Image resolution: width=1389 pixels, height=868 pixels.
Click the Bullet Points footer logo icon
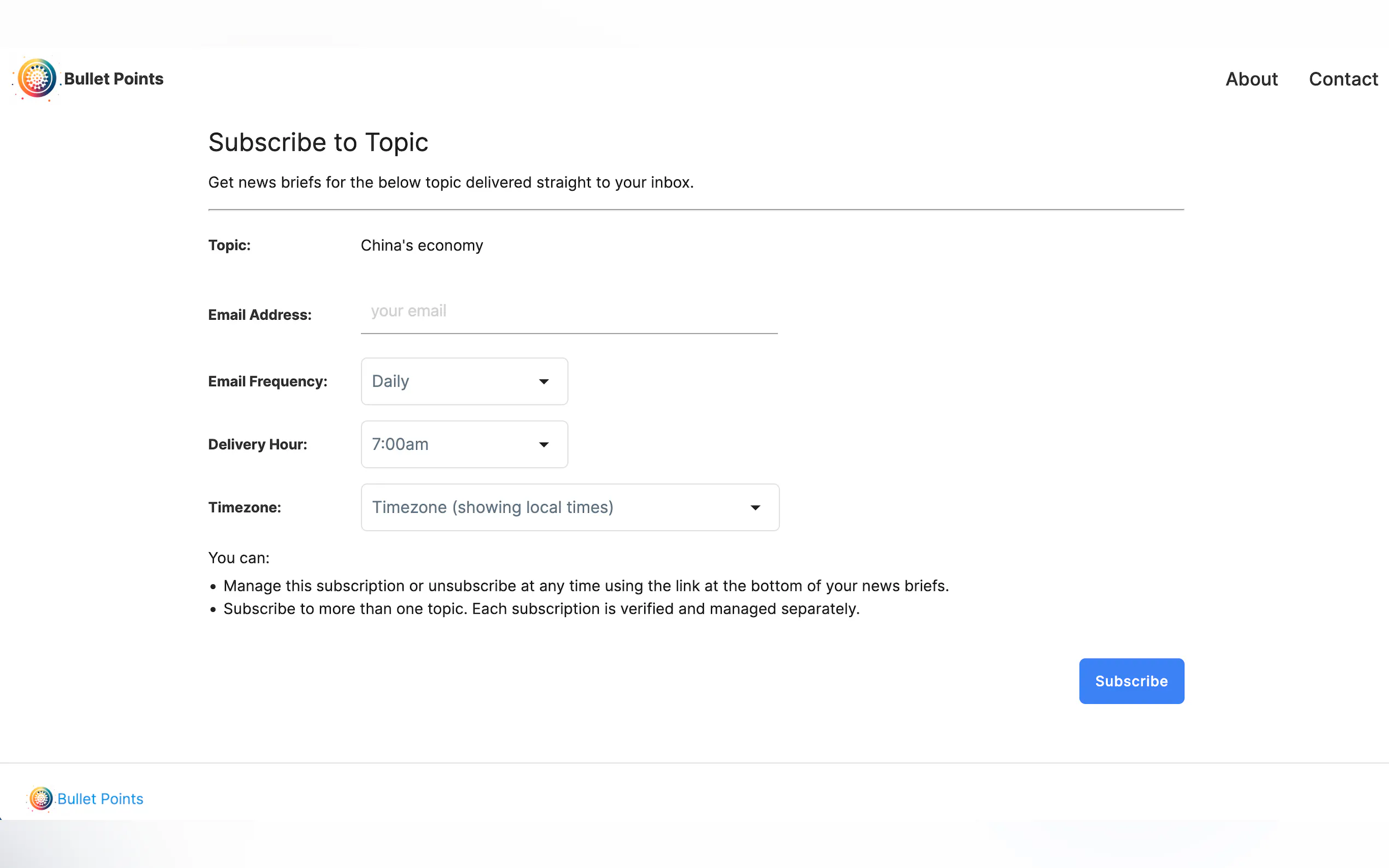(41, 799)
